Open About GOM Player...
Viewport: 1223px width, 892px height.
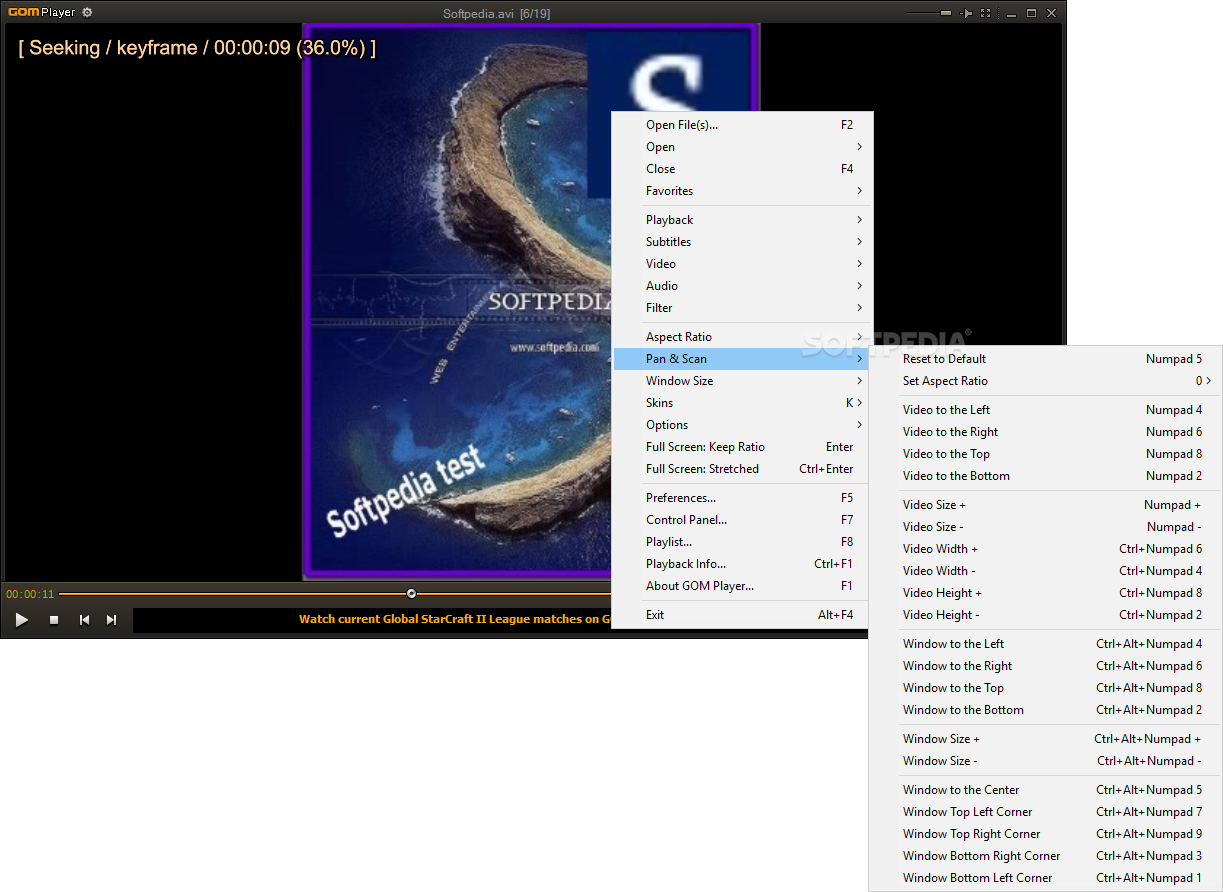coord(743,586)
